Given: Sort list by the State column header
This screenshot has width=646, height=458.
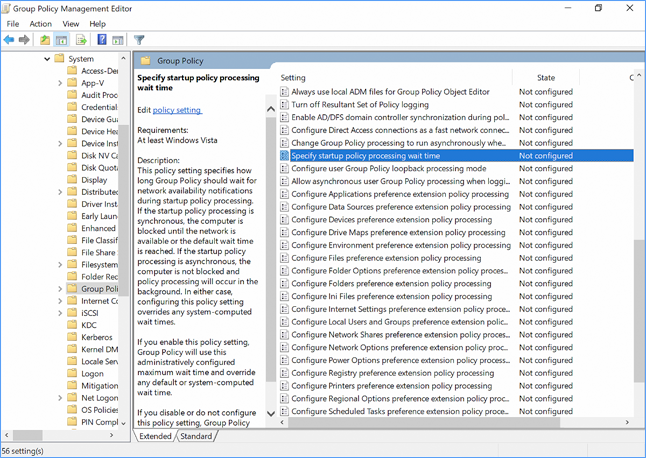Looking at the screenshot, I should 546,77.
